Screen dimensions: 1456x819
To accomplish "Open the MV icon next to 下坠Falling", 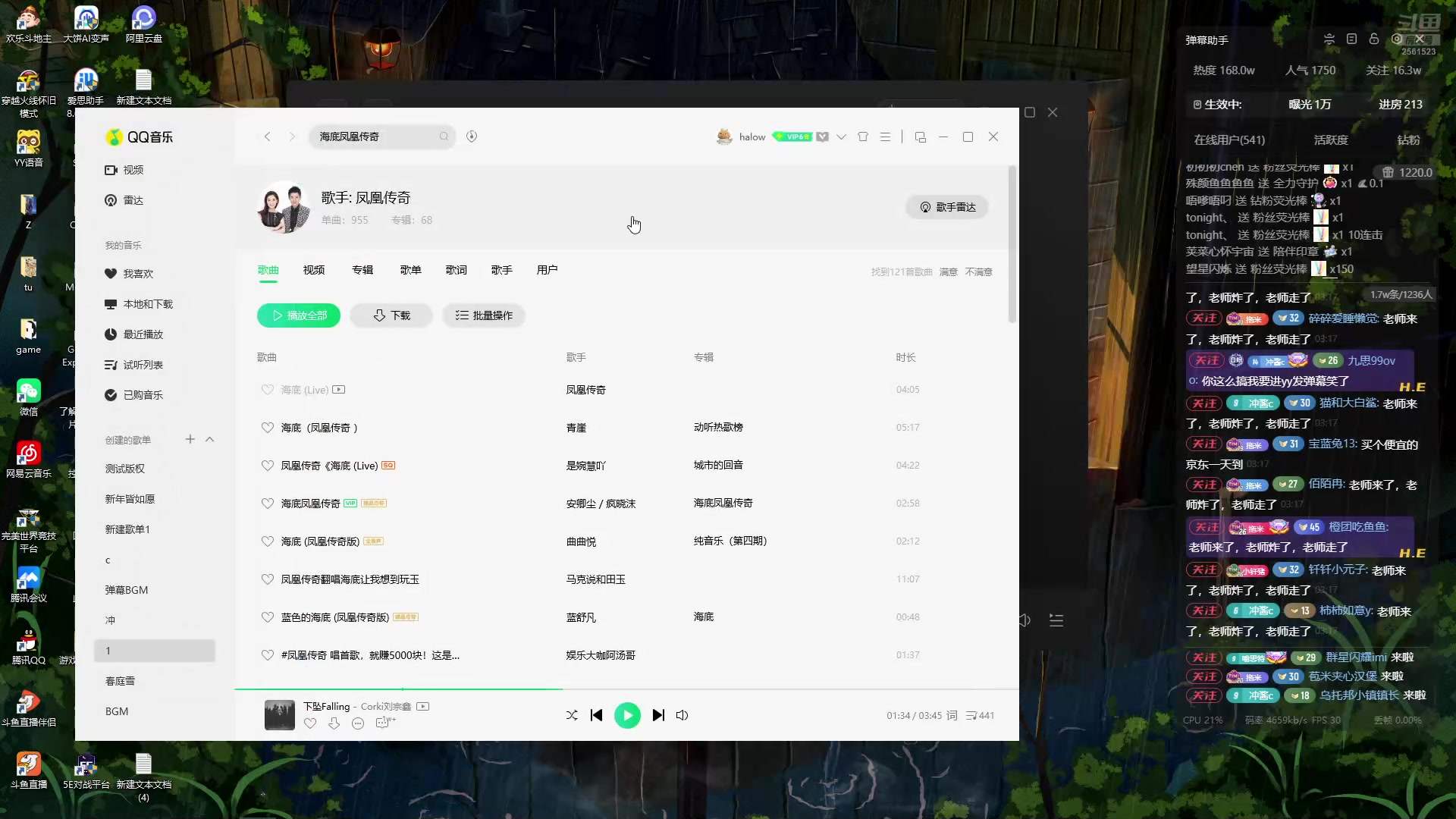I will (423, 706).
